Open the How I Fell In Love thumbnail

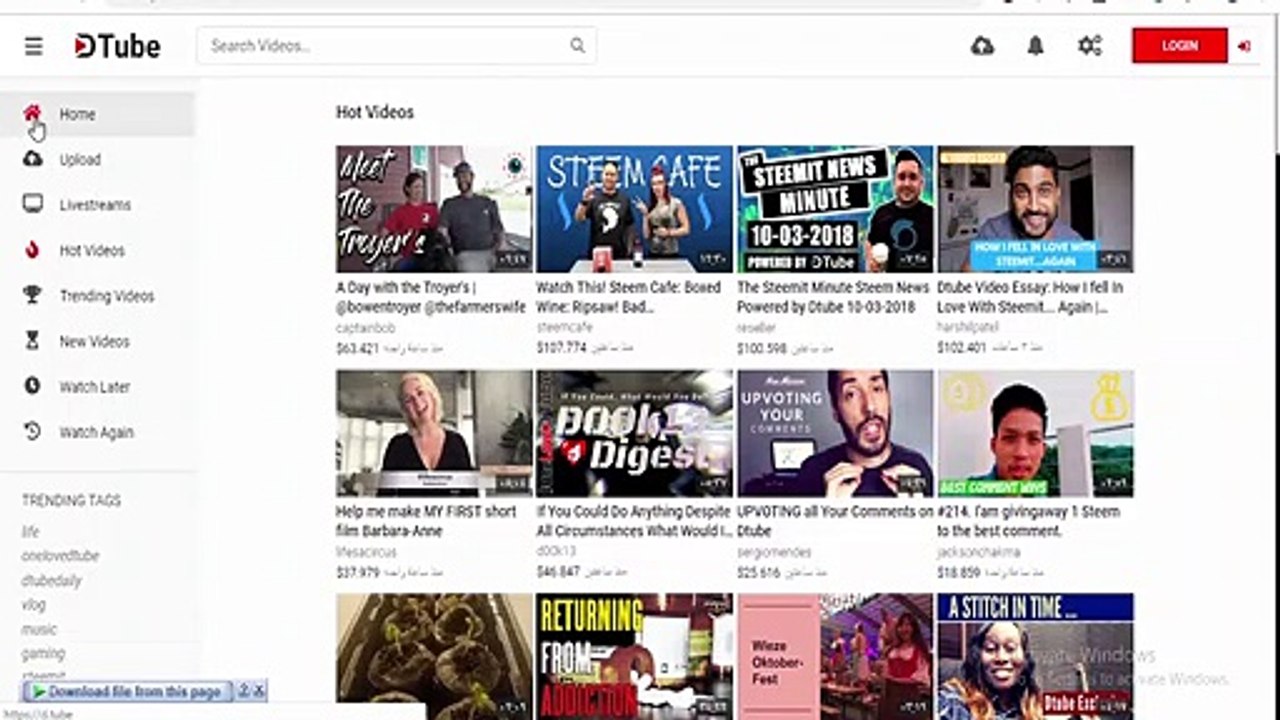1035,209
